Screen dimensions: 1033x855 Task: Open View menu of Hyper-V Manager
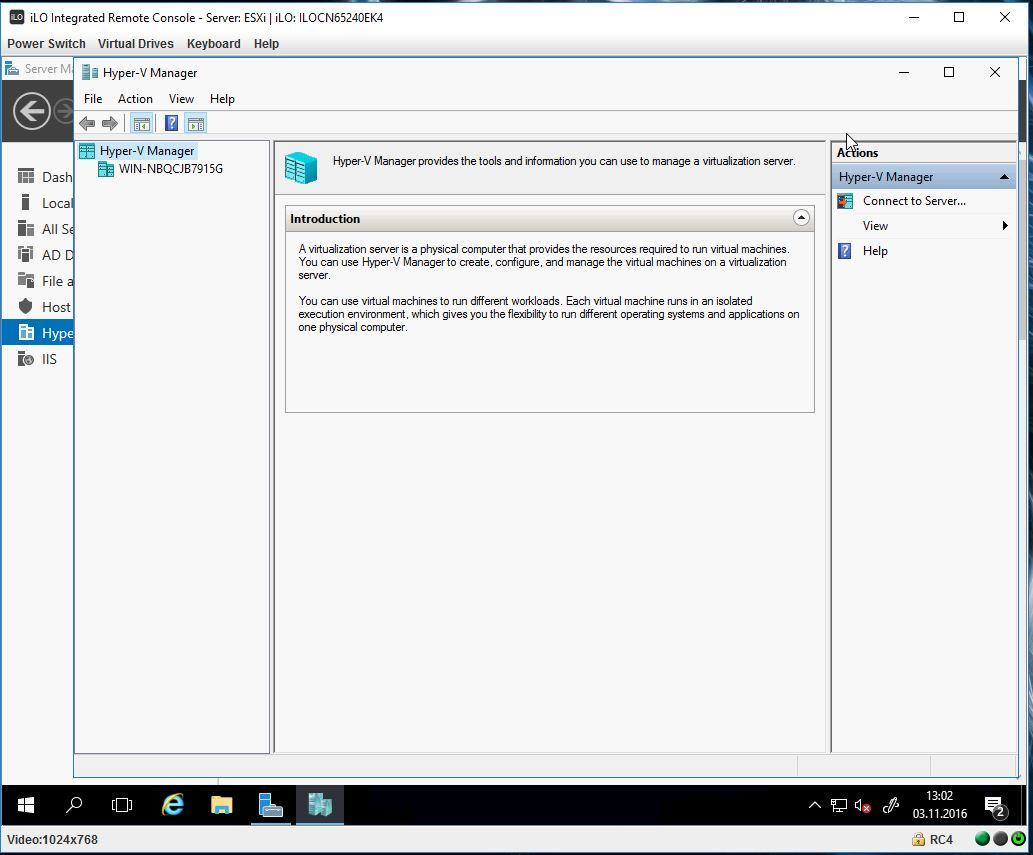181,99
